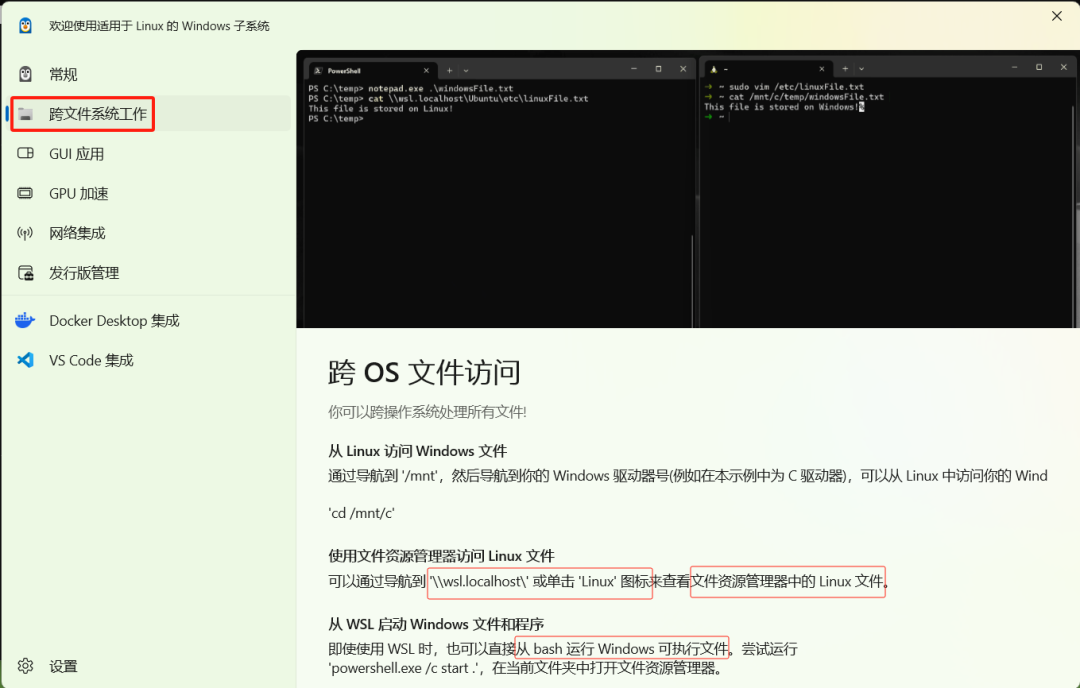Viewport: 1080px width, 688px height.
Task: Click the new-tab plus in Linux terminal preview
Action: coord(845,69)
